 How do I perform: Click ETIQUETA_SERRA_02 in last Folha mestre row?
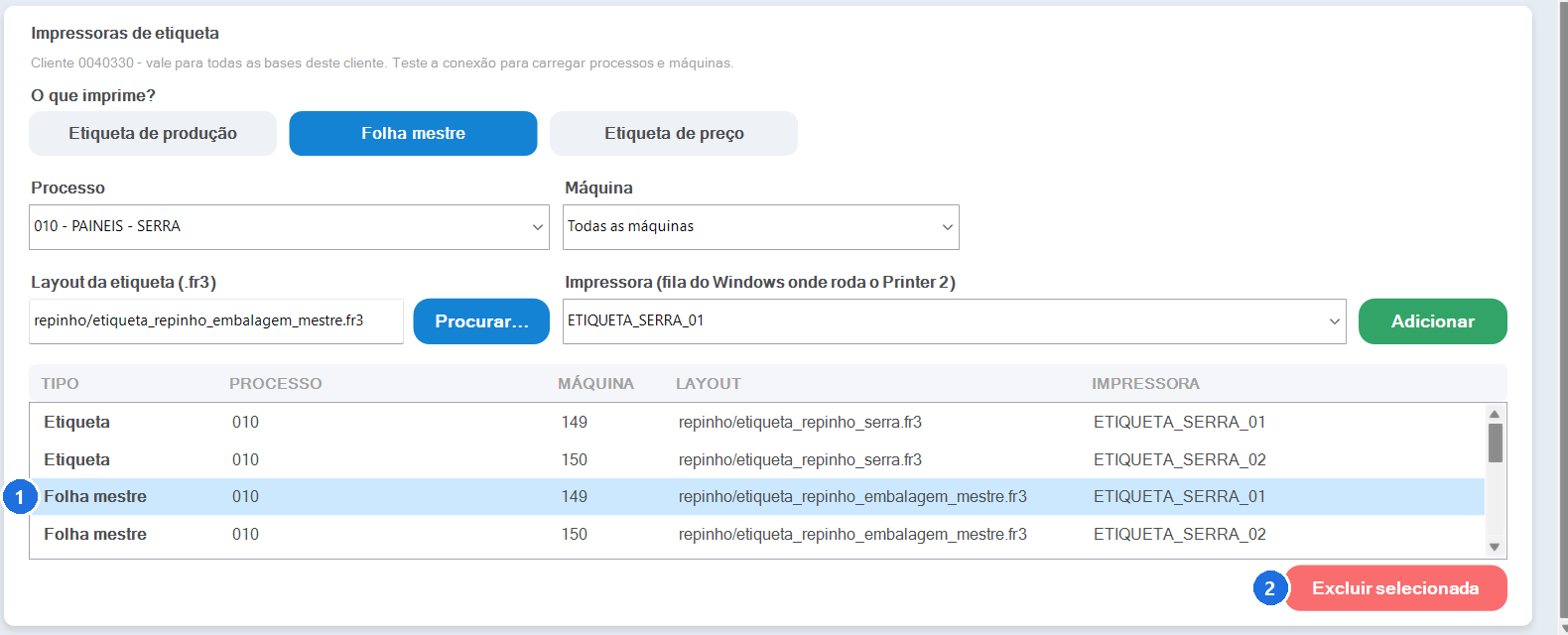[1180, 534]
